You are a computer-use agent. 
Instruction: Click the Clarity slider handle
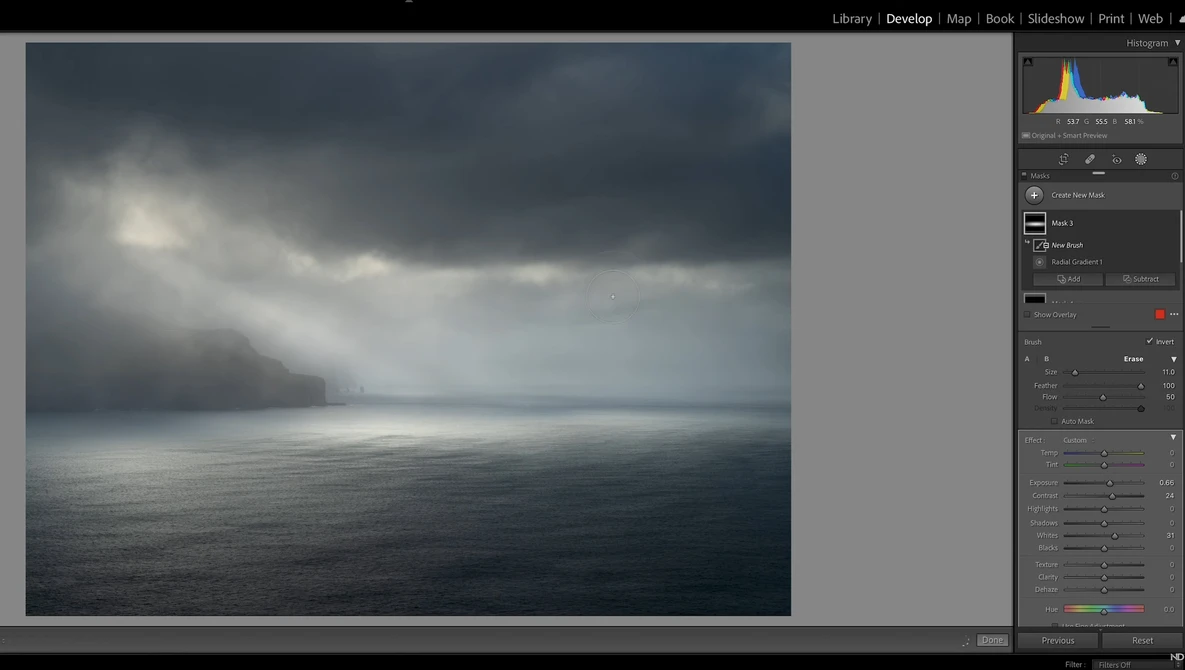(x=1104, y=578)
